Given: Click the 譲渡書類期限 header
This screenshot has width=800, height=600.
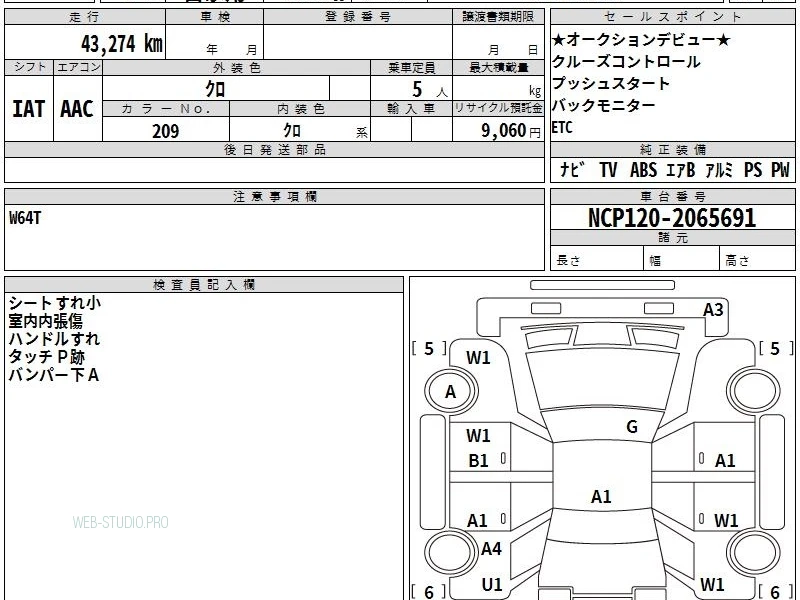Looking at the screenshot, I should click(498, 17).
